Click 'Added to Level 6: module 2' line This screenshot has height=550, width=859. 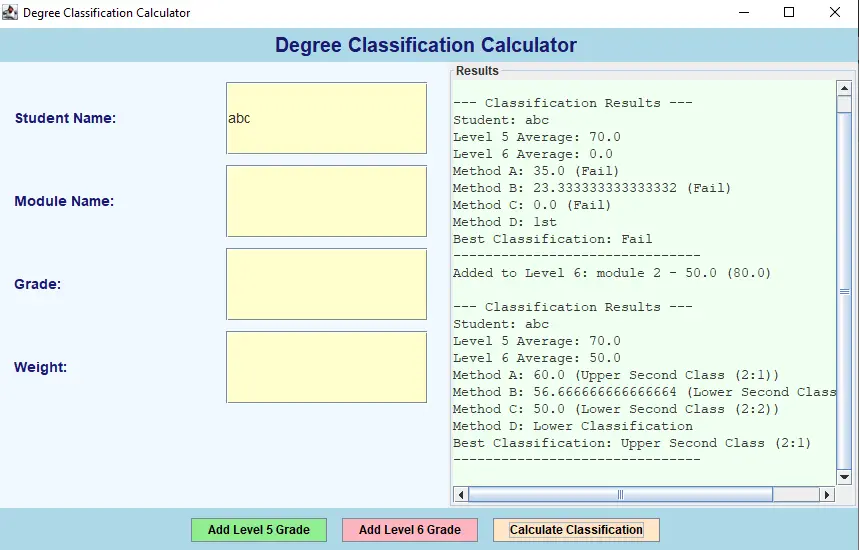[x=611, y=273]
